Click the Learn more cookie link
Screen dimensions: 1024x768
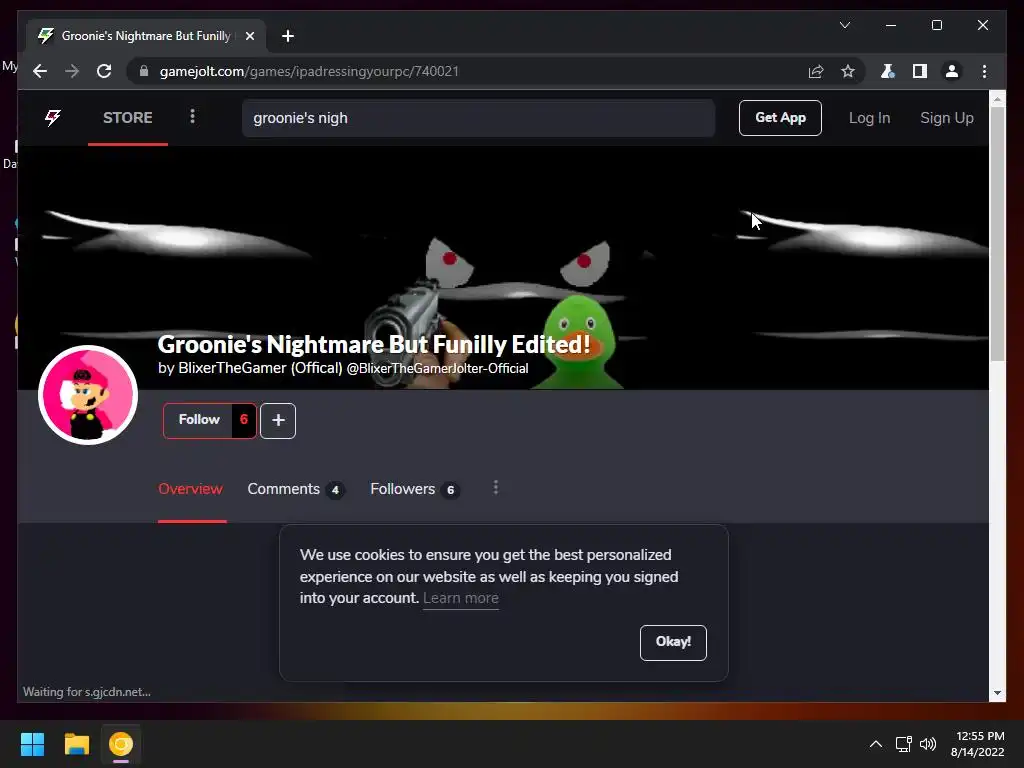pyautogui.click(x=460, y=598)
